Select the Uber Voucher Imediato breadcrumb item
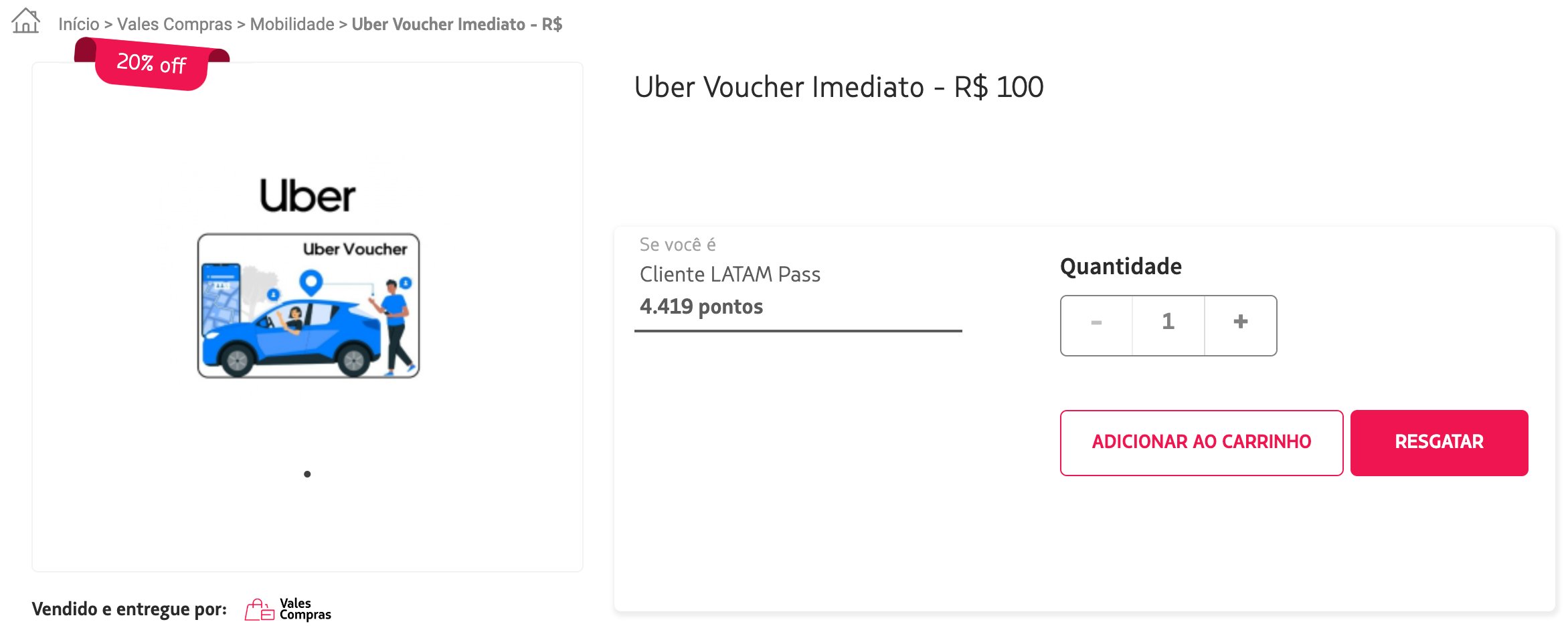This screenshot has height=634, width=1568. pyautogui.click(x=456, y=24)
